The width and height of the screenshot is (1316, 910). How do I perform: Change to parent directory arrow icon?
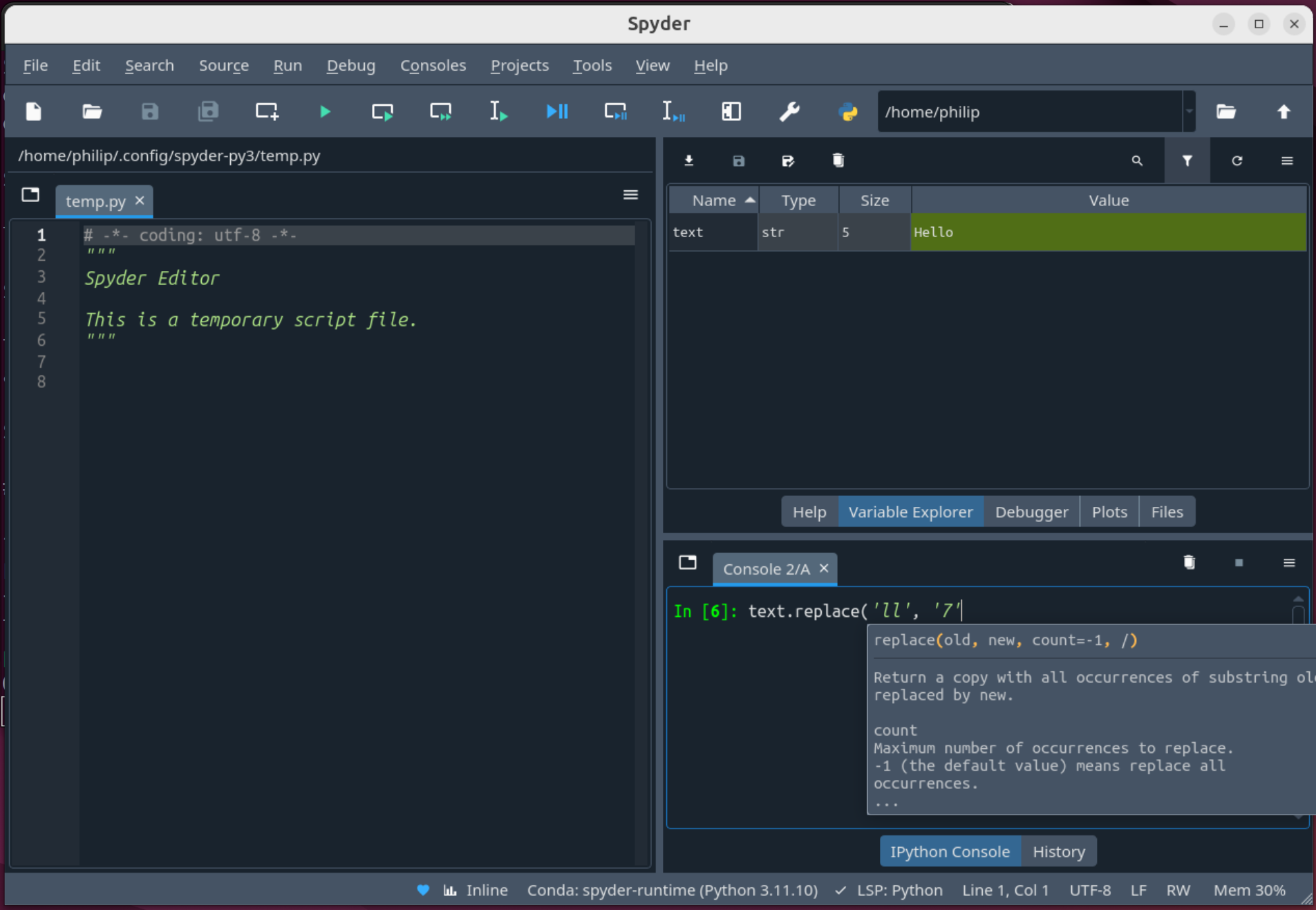pyautogui.click(x=1284, y=111)
